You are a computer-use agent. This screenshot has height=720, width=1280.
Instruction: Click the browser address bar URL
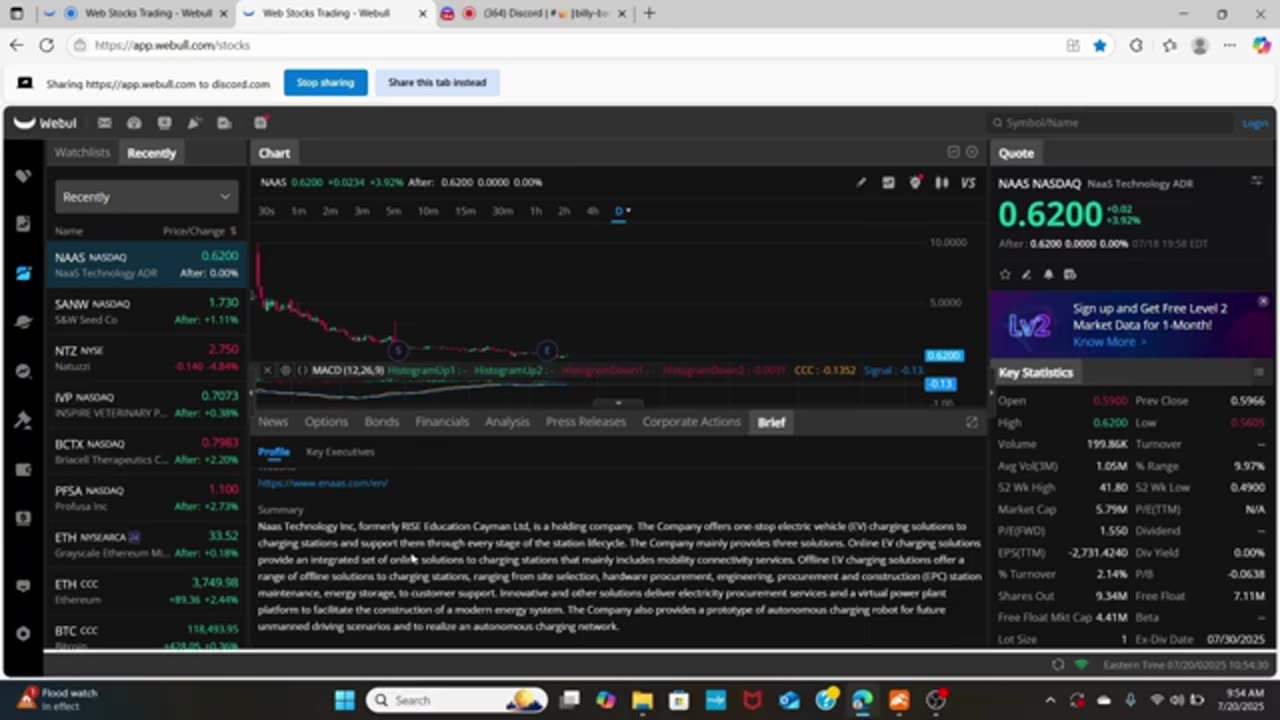(x=172, y=45)
